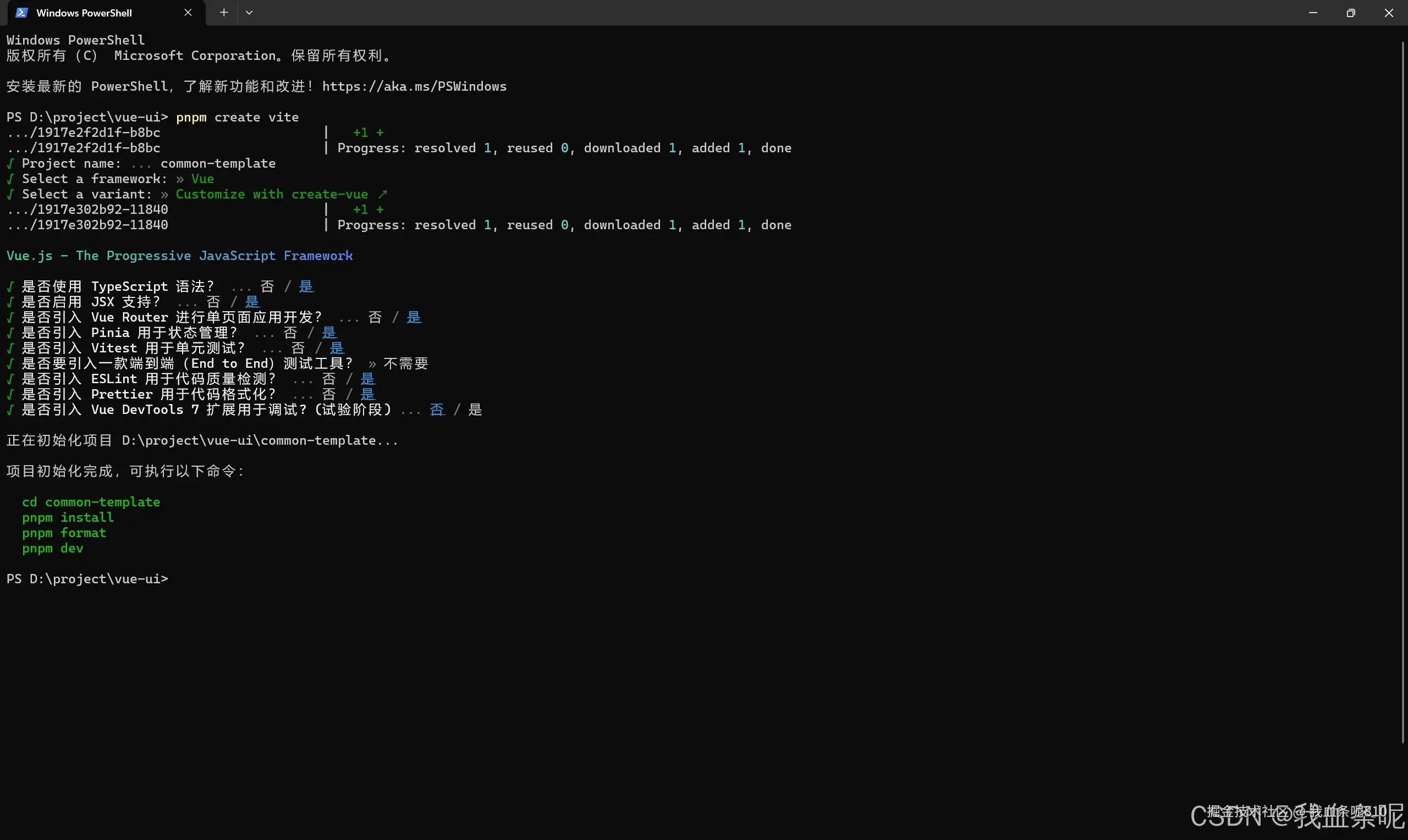The image size is (1408, 840).
Task: Click the Vitest 单元测试 prompt line
Action: [x=175, y=348]
